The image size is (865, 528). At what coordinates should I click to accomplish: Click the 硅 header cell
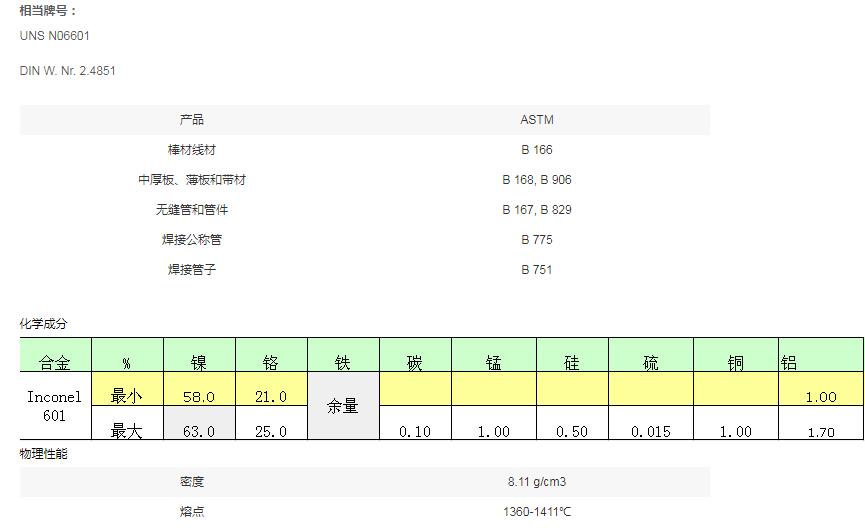pyautogui.click(x=572, y=355)
